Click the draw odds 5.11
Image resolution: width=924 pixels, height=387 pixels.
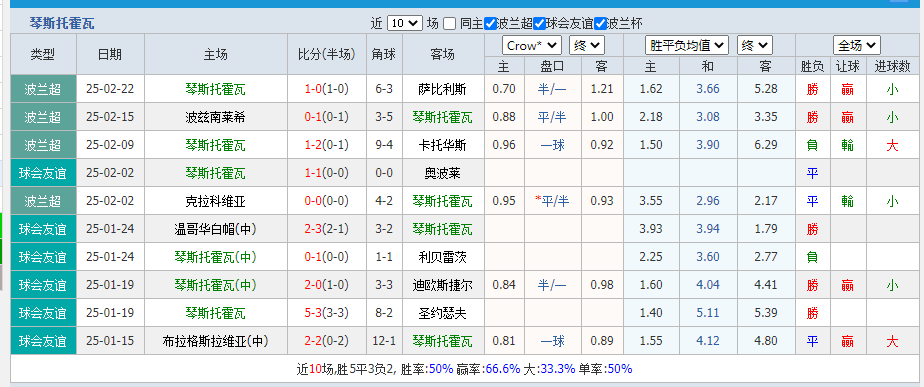[708, 313]
